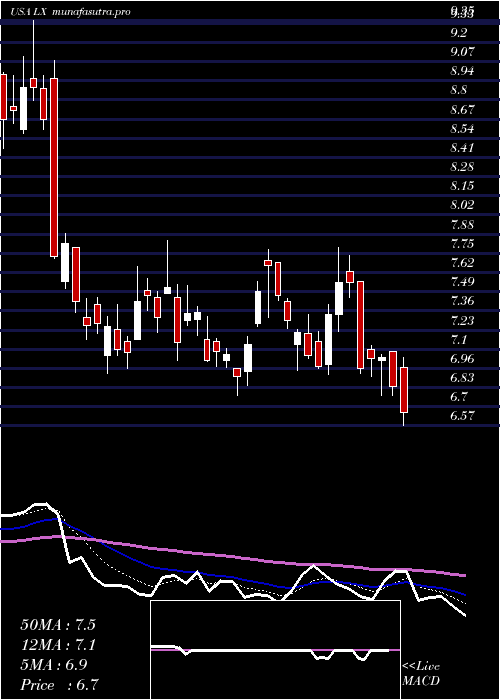This screenshot has height=700, width=500.
Task: Click the 'USA LX munafasutra.pro' chart title
Action: coord(71,12)
